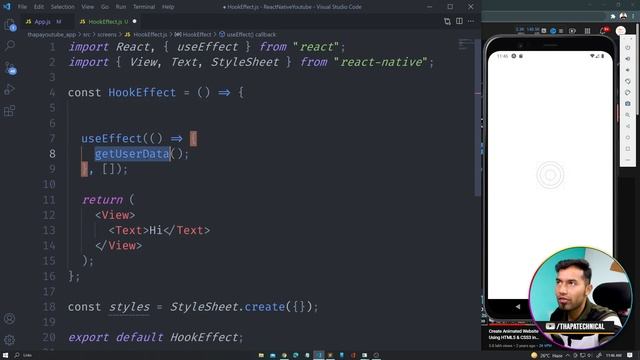Open editor More Actions ellipsis menu

click(471, 21)
